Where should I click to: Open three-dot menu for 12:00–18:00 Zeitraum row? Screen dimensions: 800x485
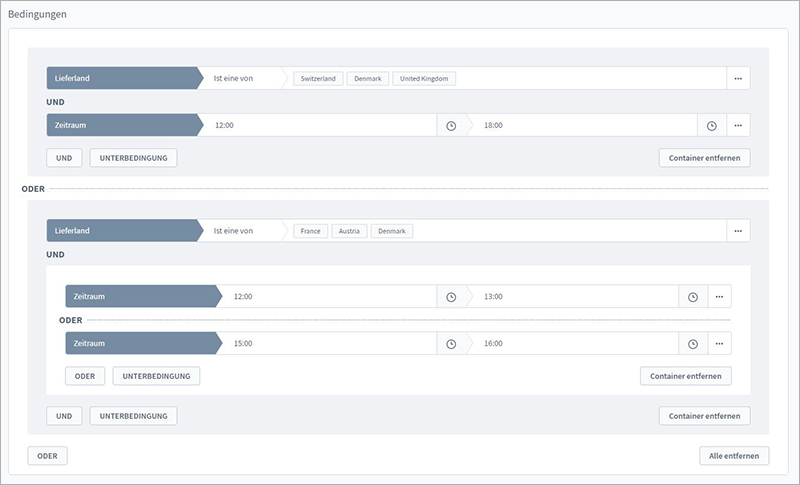click(738, 126)
